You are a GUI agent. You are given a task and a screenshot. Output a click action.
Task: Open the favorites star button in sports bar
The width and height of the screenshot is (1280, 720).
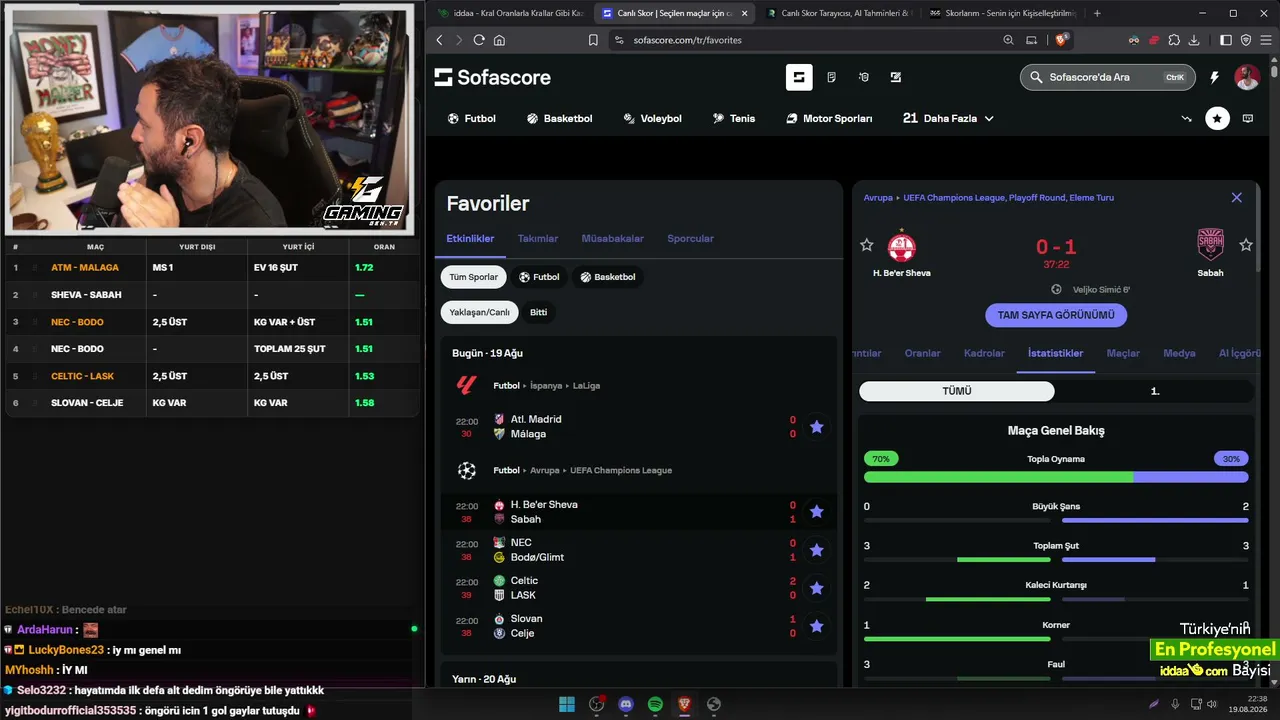(1217, 118)
